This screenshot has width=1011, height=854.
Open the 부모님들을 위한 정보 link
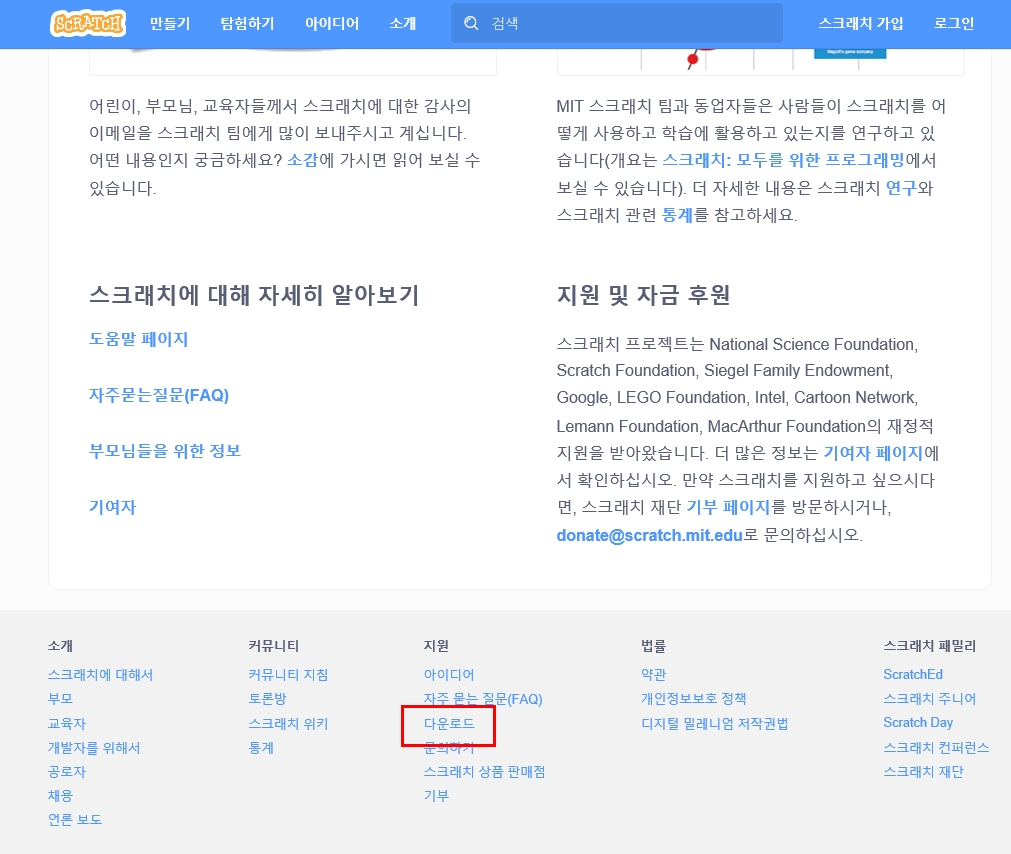[x=164, y=451]
